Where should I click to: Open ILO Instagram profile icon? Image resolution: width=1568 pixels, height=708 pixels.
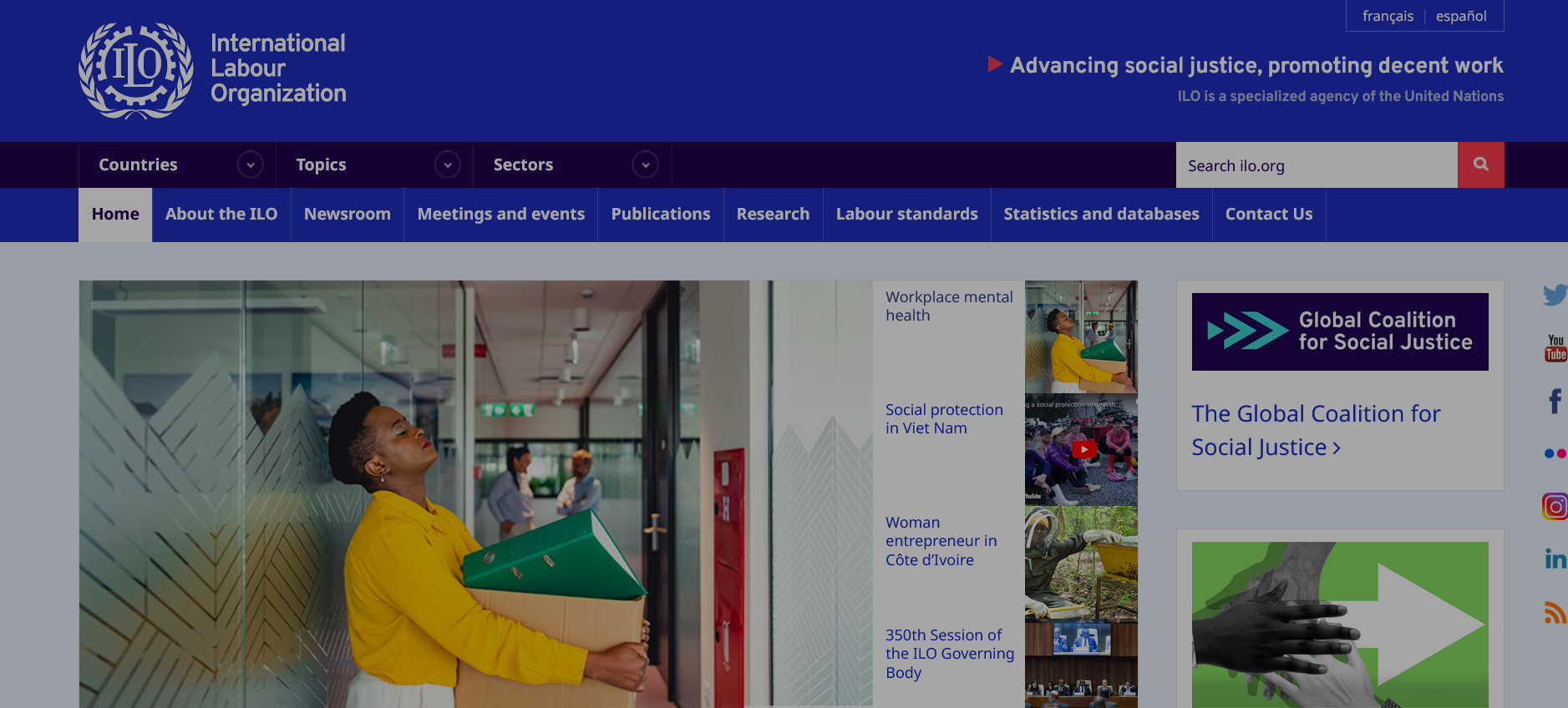(1555, 506)
